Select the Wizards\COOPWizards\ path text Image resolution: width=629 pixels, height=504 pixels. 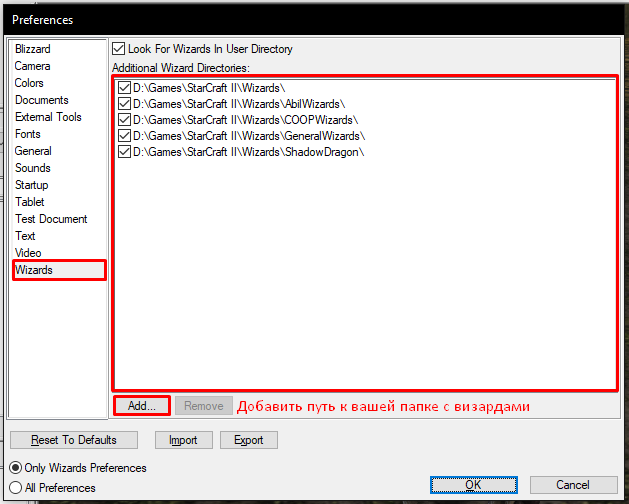[246, 120]
